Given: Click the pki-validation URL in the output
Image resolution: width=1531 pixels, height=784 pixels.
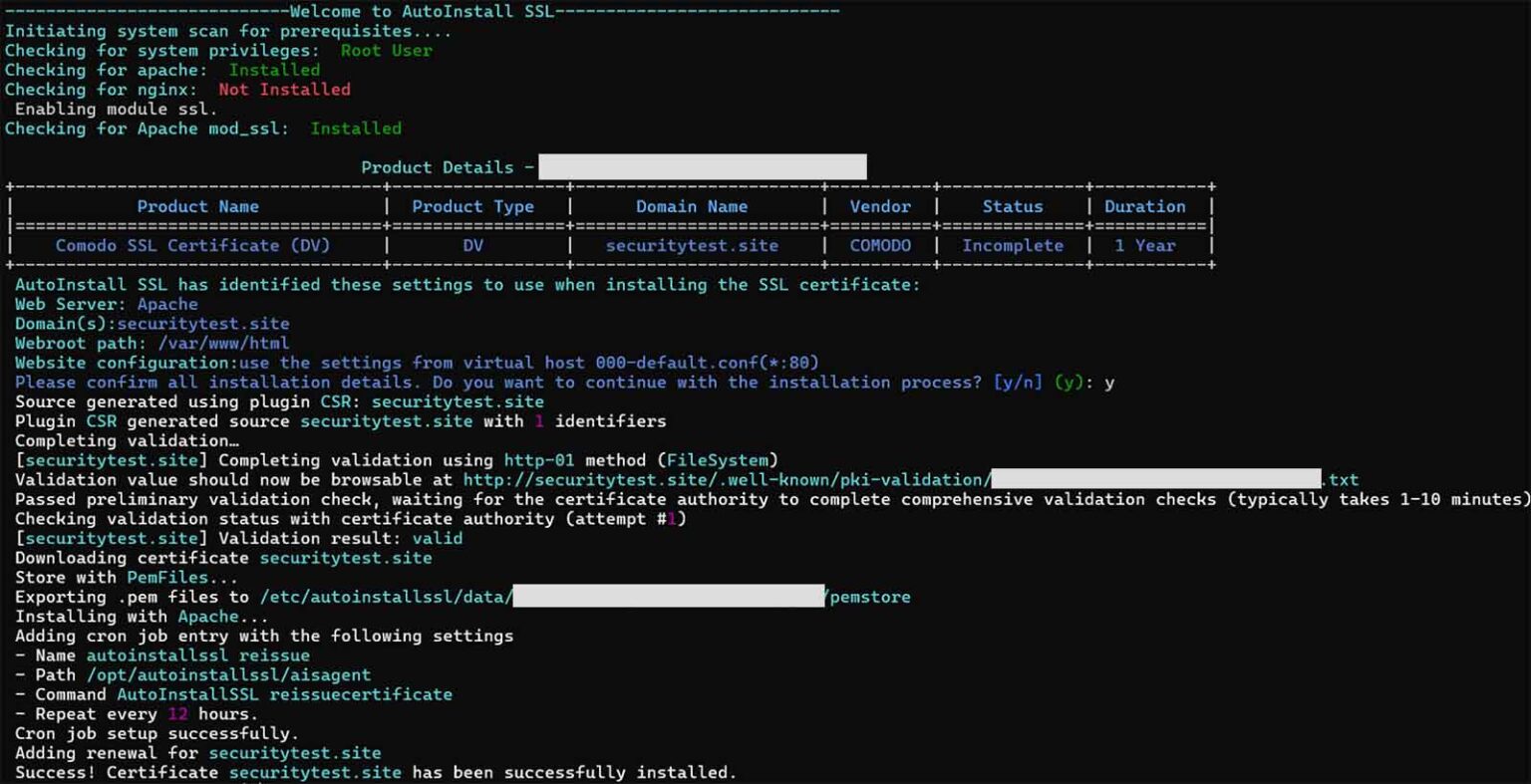Looking at the screenshot, I should tap(726, 479).
